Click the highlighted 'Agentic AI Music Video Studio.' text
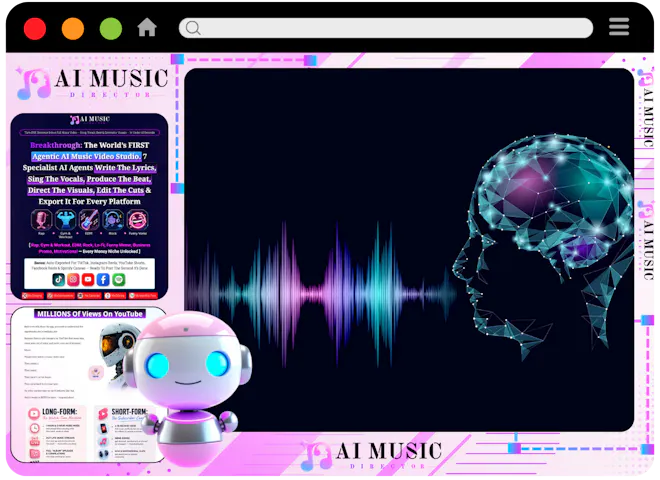This screenshot has width=660, height=480. click(x=86, y=156)
